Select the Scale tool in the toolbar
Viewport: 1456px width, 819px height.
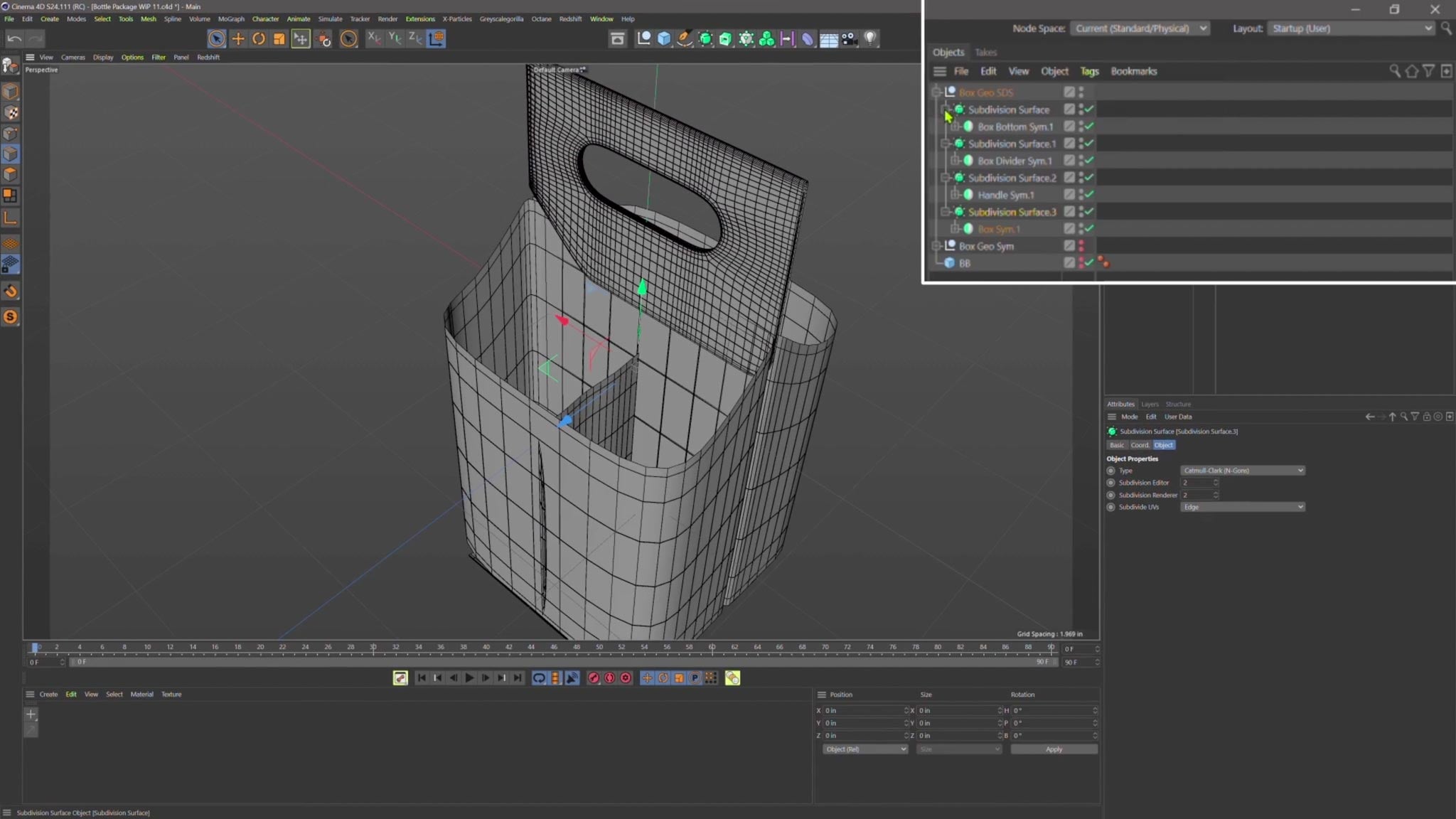click(x=279, y=38)
